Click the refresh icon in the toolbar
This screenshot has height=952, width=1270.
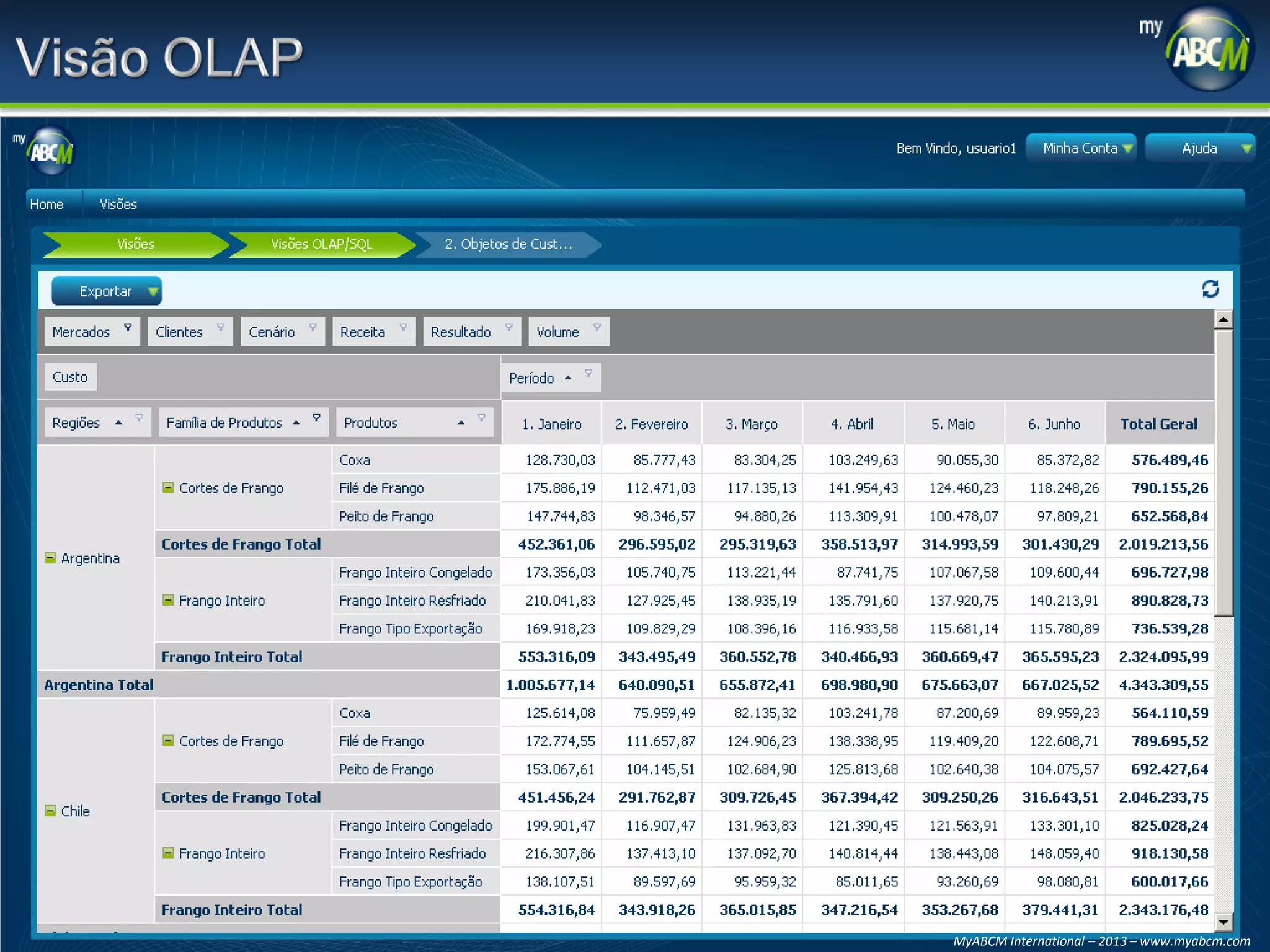coord(1210,289)
